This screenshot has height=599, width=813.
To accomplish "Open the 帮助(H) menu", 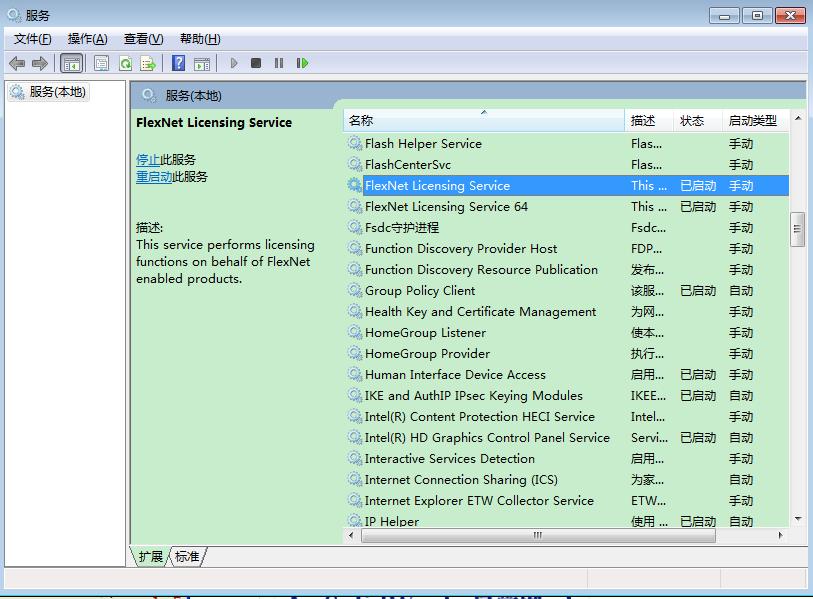I will tap(200, 39).
